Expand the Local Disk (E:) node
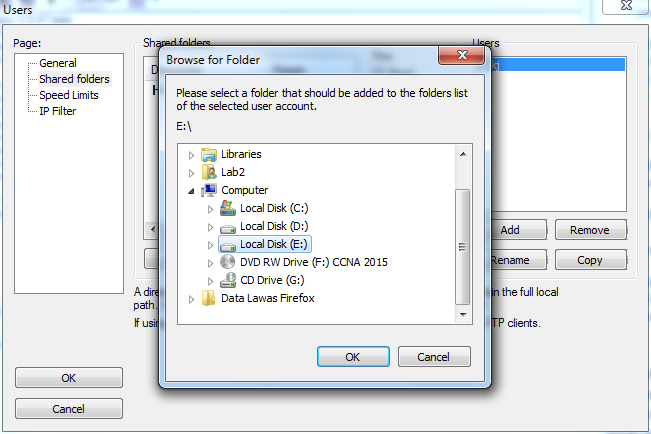Image resolution: width=651 pixels, height=434 pixels. pyautogui.click(x=210, y=245)
